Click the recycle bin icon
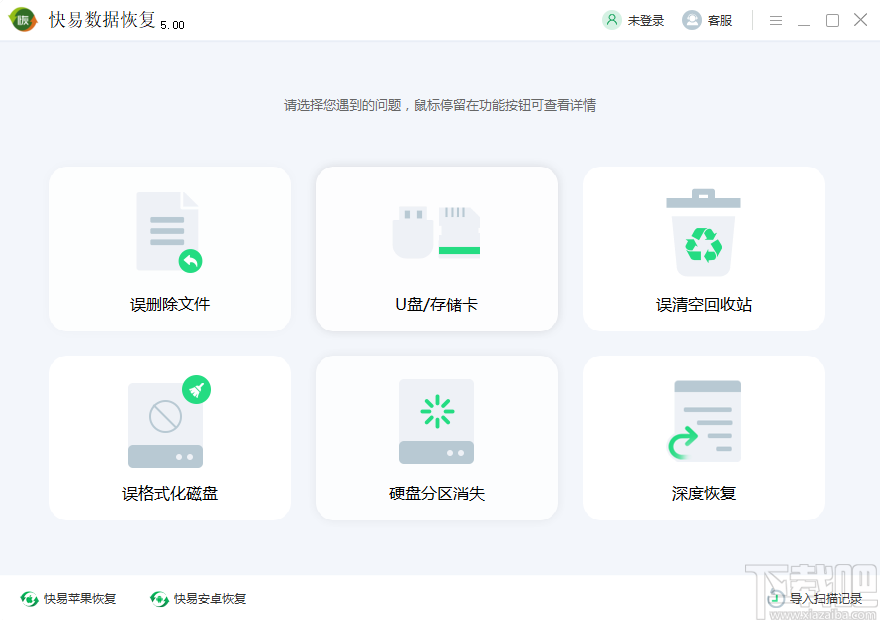The width and height of the screenshot is (880, 620). click(703, 232)
